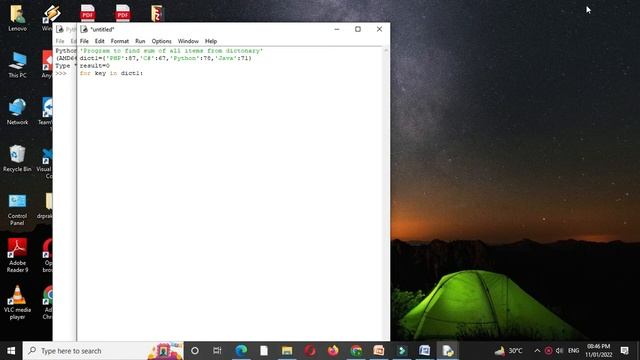Select the first PDF file desktop icon
Screen dimensions: 640x360
click(88, 13)
